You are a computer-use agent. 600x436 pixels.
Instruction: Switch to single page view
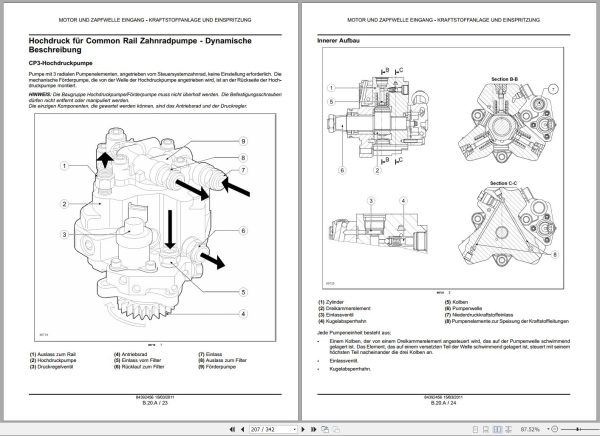coord(475,429)
